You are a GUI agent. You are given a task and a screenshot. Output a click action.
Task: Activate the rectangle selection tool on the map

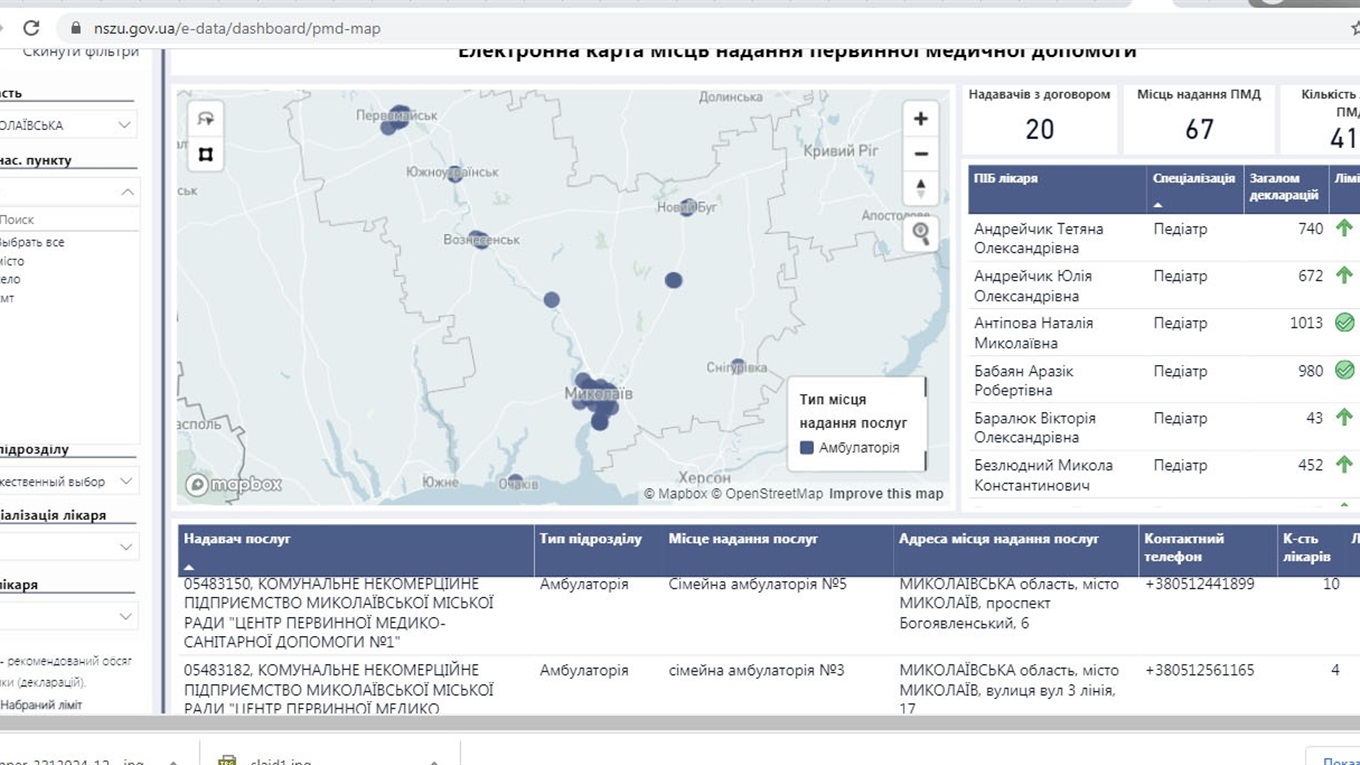pos(206,154)
